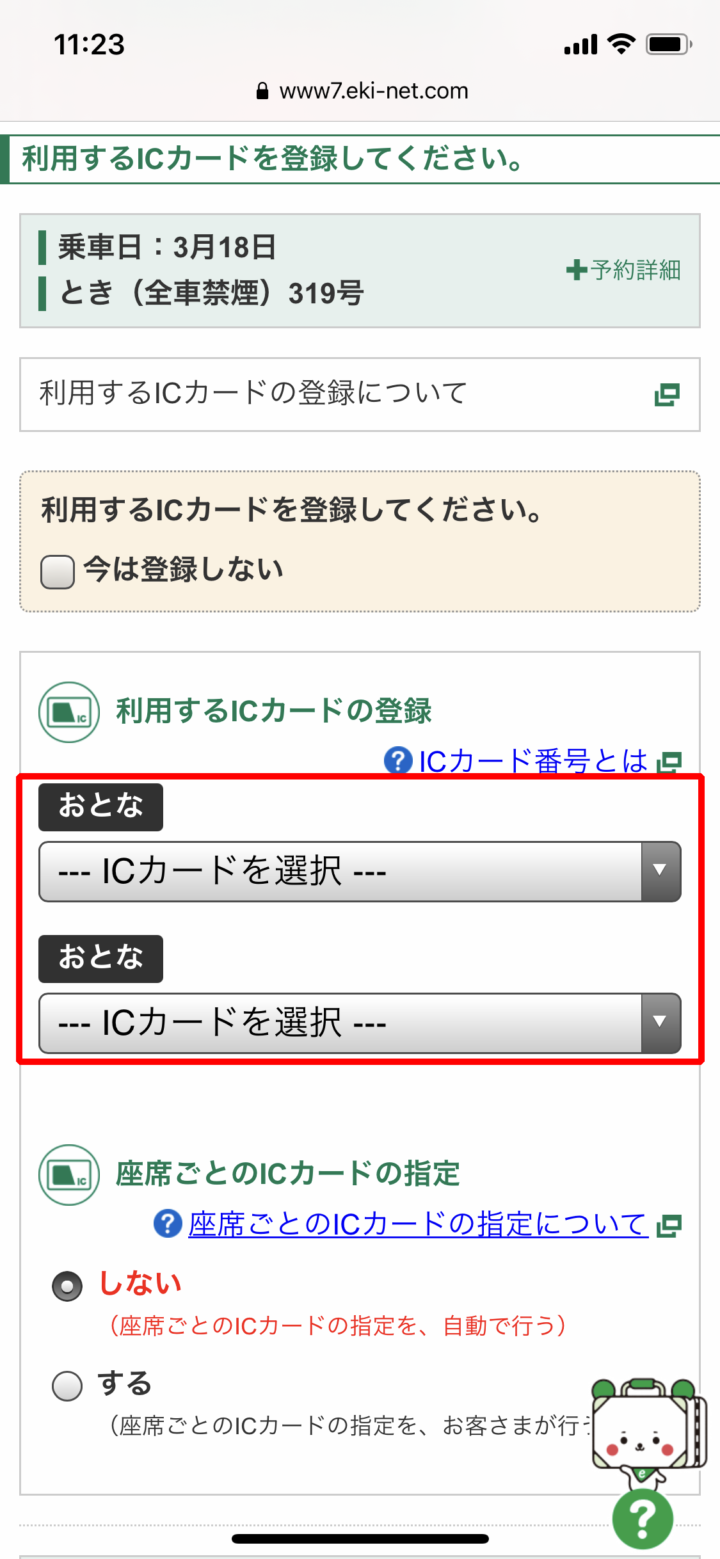The height and width of the screenshot is (1559, 720).
Task: Open the 利用するICカードの登録について info box
Action: (360, 394)
